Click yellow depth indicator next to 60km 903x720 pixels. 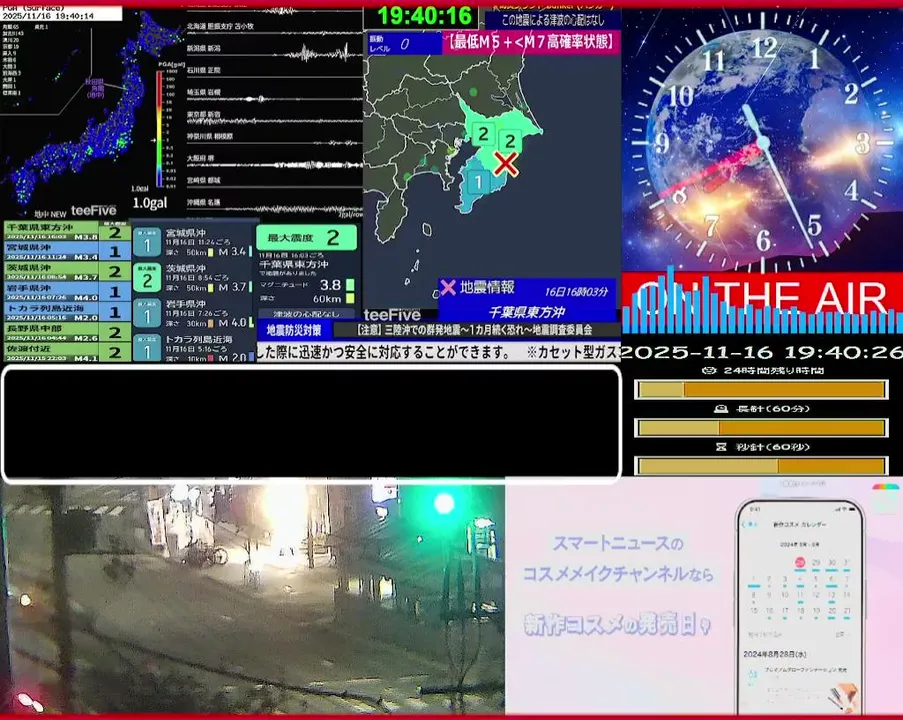click(x=350, y=298)
